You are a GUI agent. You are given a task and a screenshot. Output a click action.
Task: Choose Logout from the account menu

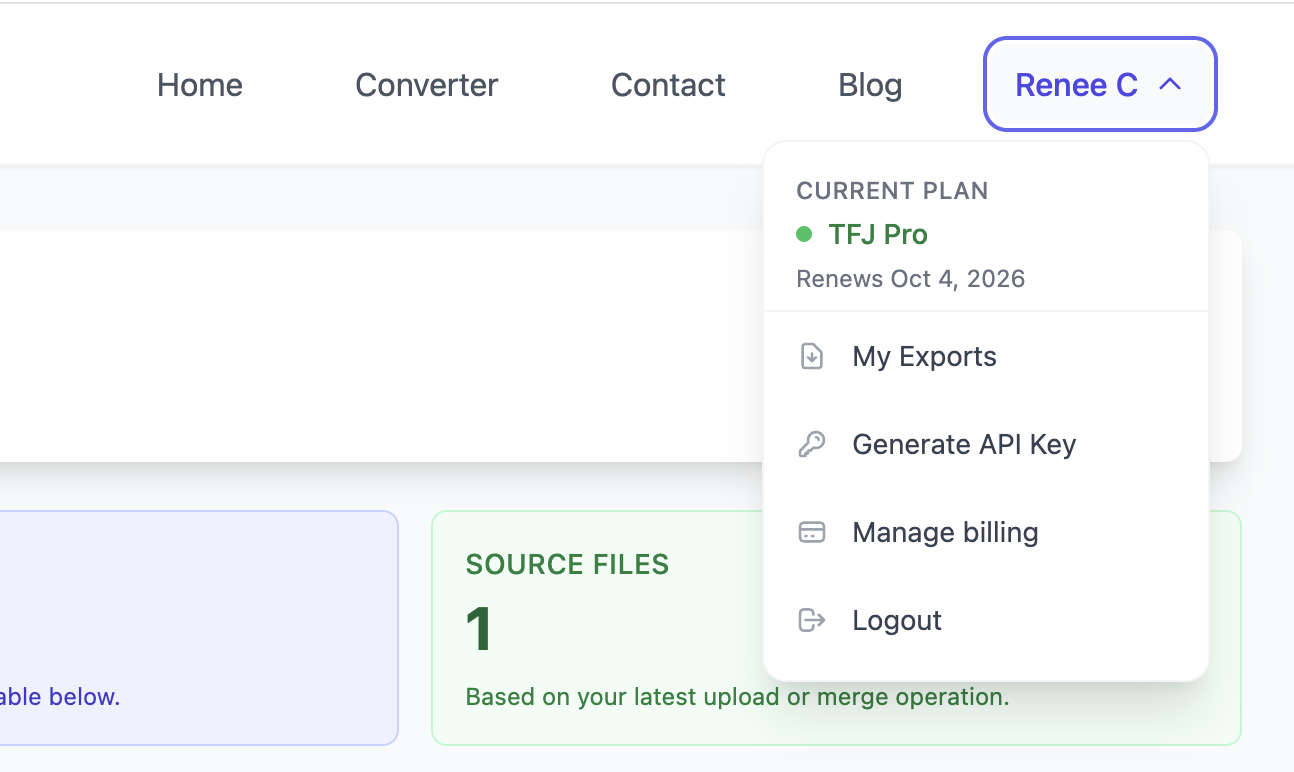(x=896, y=620)
